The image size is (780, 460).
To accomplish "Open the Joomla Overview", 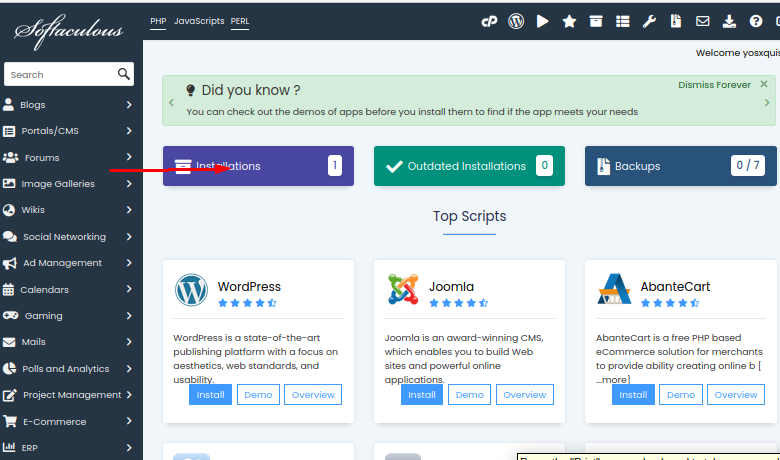I will (x=525, y=395).
